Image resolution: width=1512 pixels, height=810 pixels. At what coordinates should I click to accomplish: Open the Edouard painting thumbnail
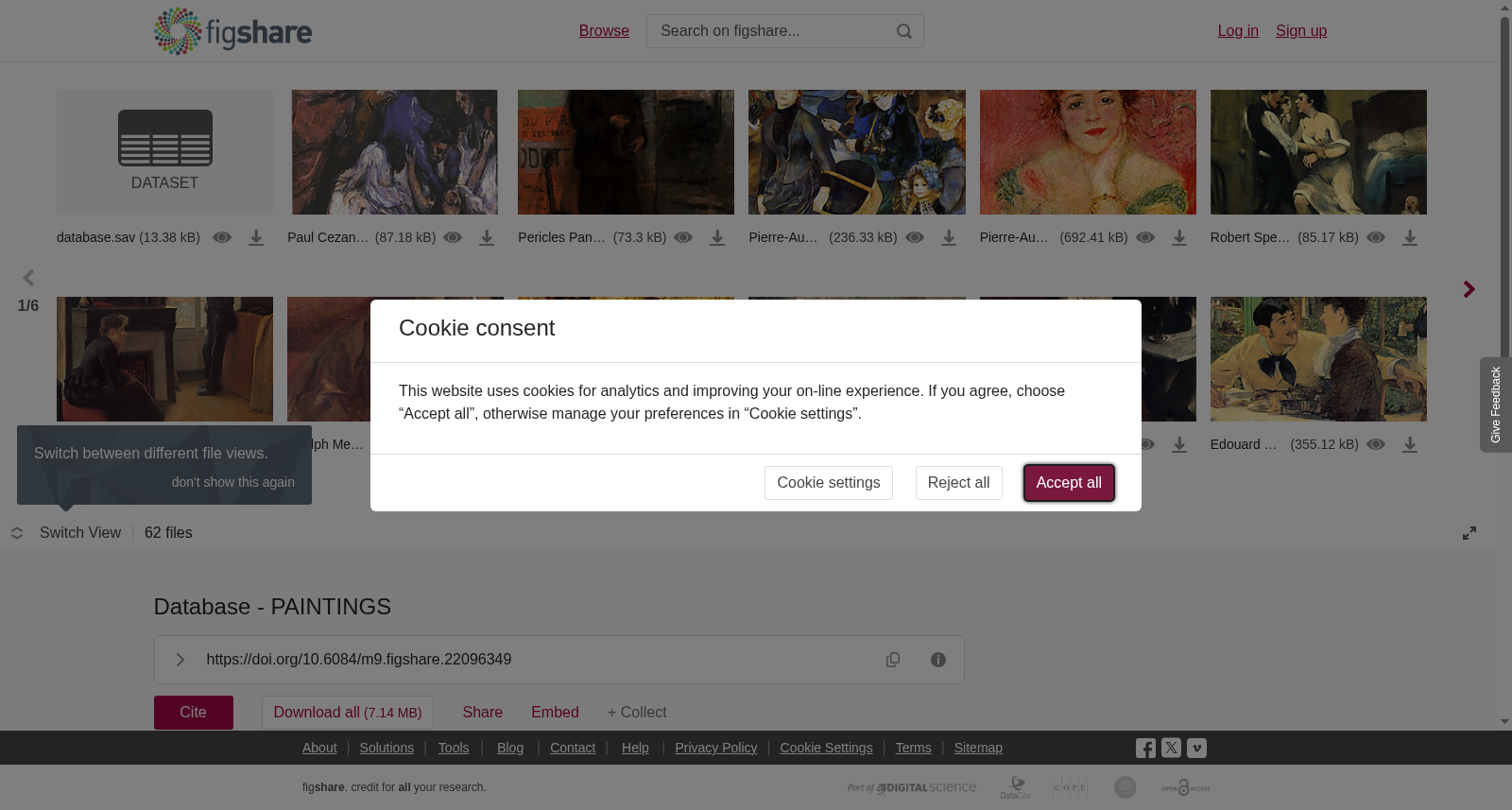(1318, 359)
